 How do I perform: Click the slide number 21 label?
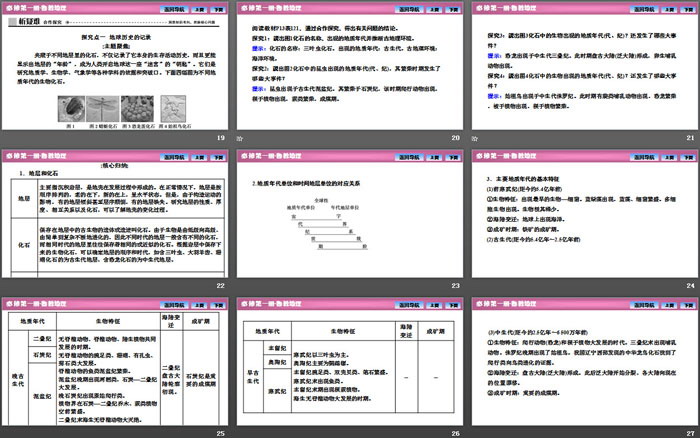point(691,137)
